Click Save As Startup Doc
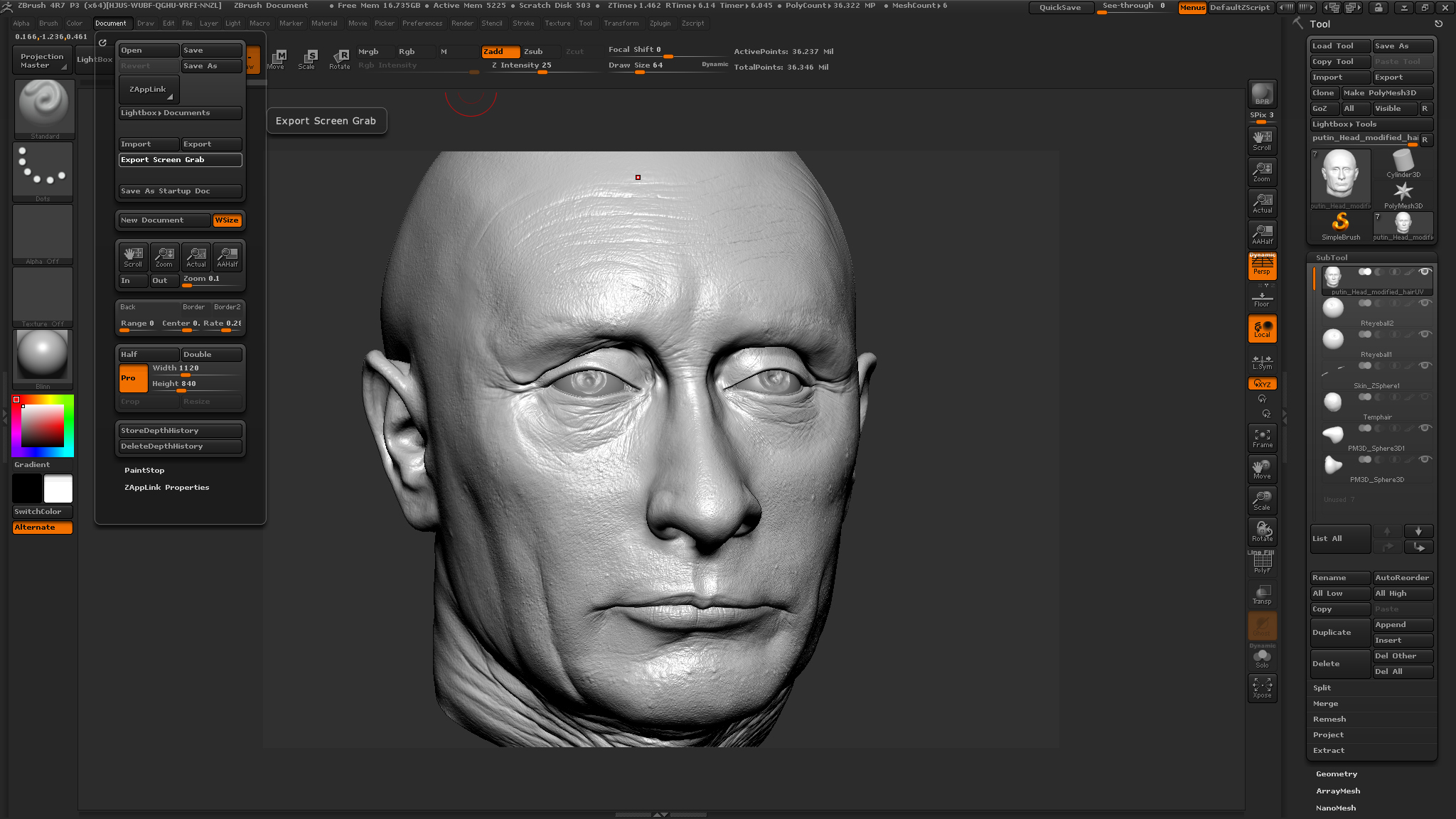Screen dimensions: 1456x819 [180, 191]
